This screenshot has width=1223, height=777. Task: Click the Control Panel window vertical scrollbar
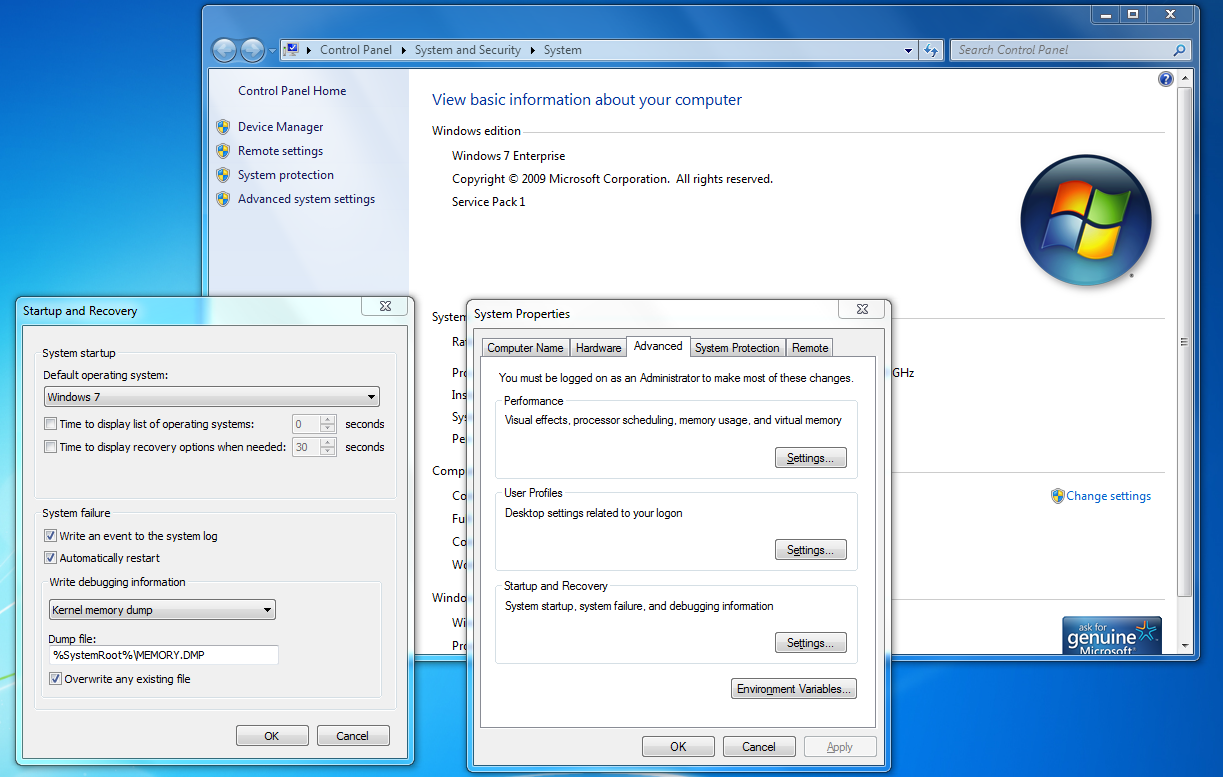[1185, 343]
